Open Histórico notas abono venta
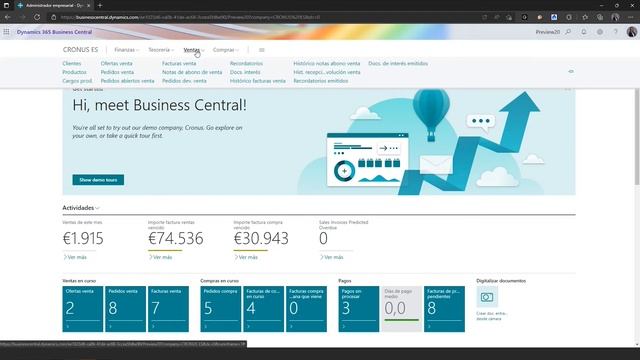The height and width of the screenshot is (360, 640). tap(327, 63)
